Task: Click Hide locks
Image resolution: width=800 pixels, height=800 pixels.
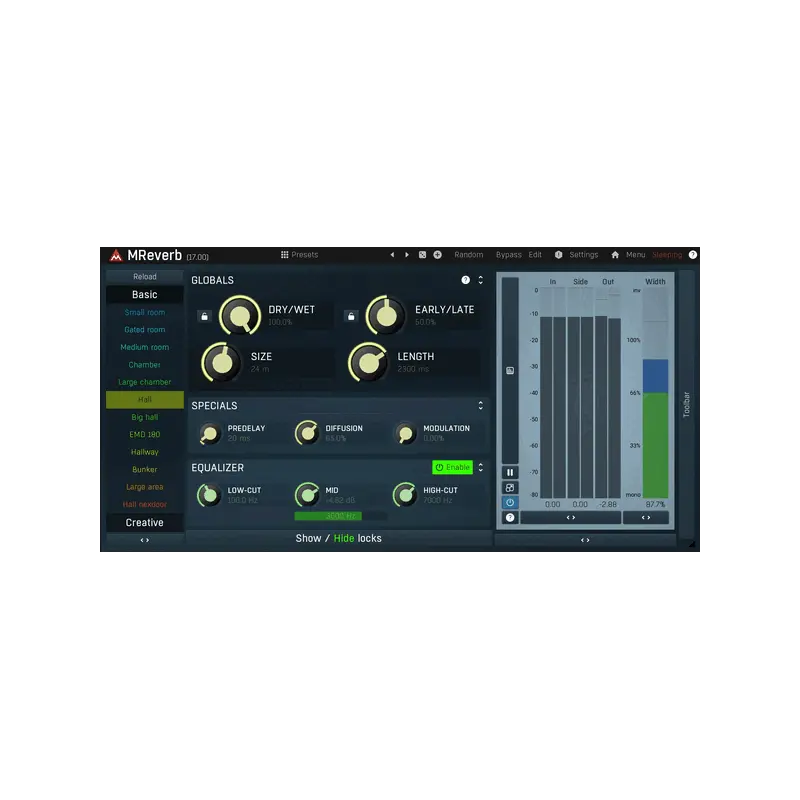Action: tap(344, 538)
